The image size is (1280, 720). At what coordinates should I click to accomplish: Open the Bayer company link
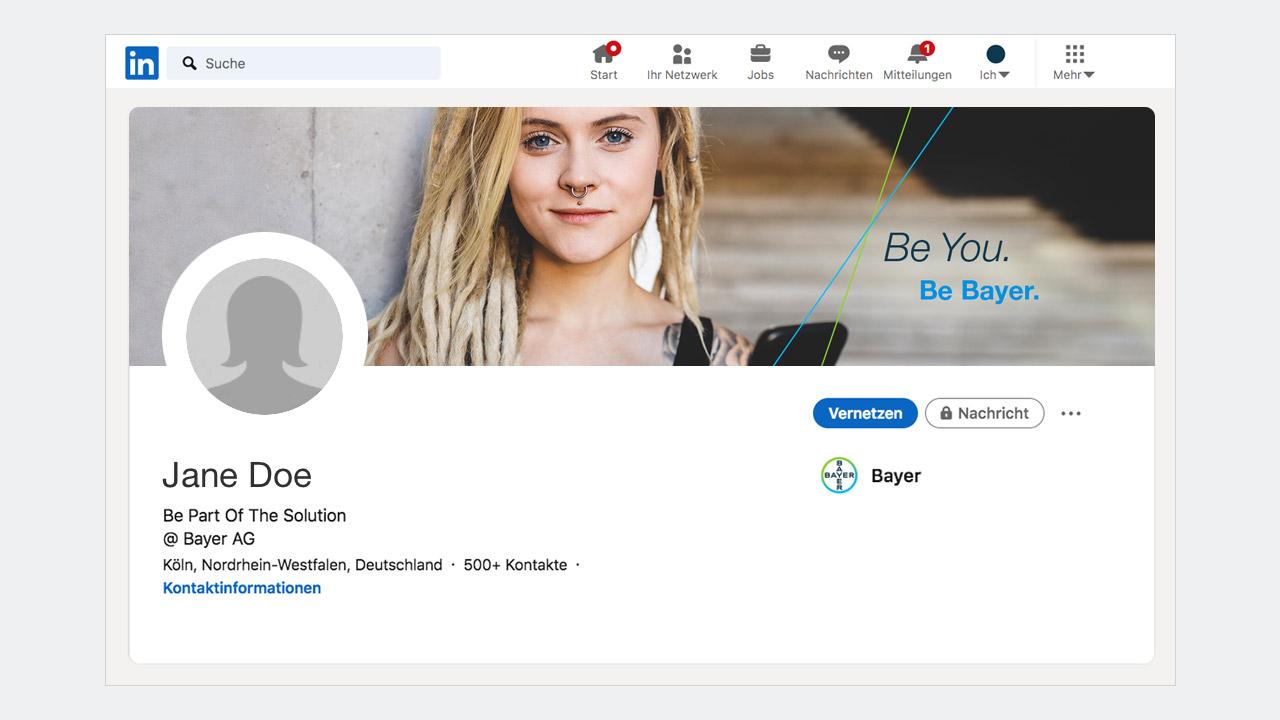pyautogui.click(x=896, y=476)
